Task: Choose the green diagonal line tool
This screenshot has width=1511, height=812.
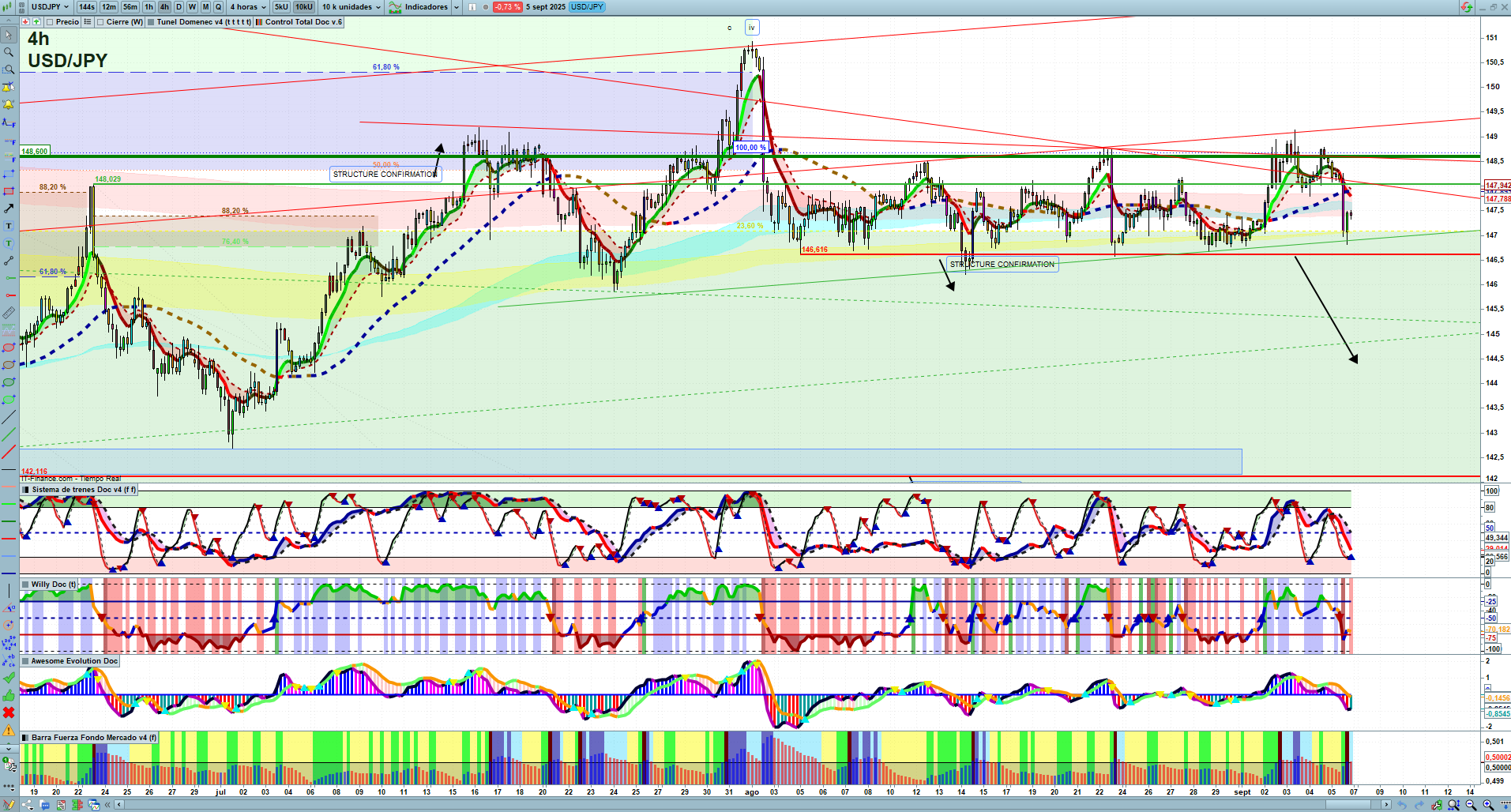Action: click(x=9, y=434)
